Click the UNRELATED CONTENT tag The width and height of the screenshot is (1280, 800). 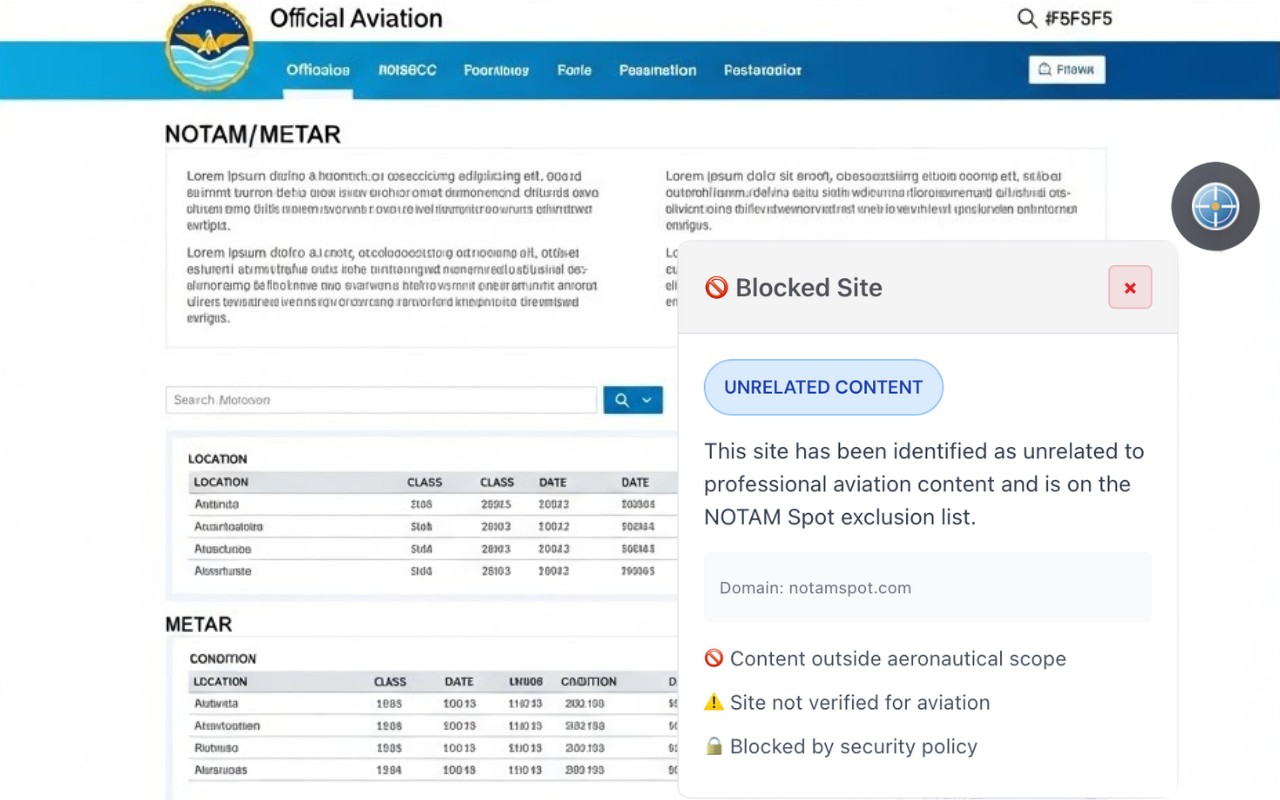823,387
